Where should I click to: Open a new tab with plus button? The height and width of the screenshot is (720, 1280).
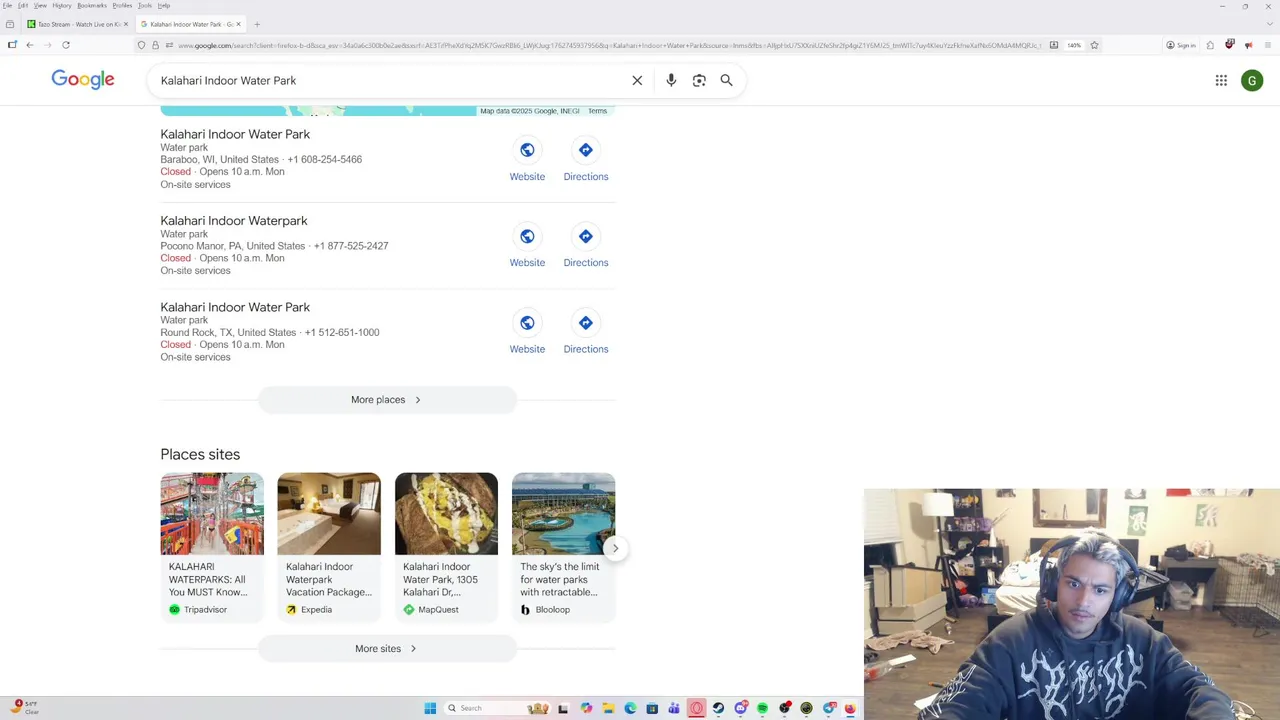[257, 24]
